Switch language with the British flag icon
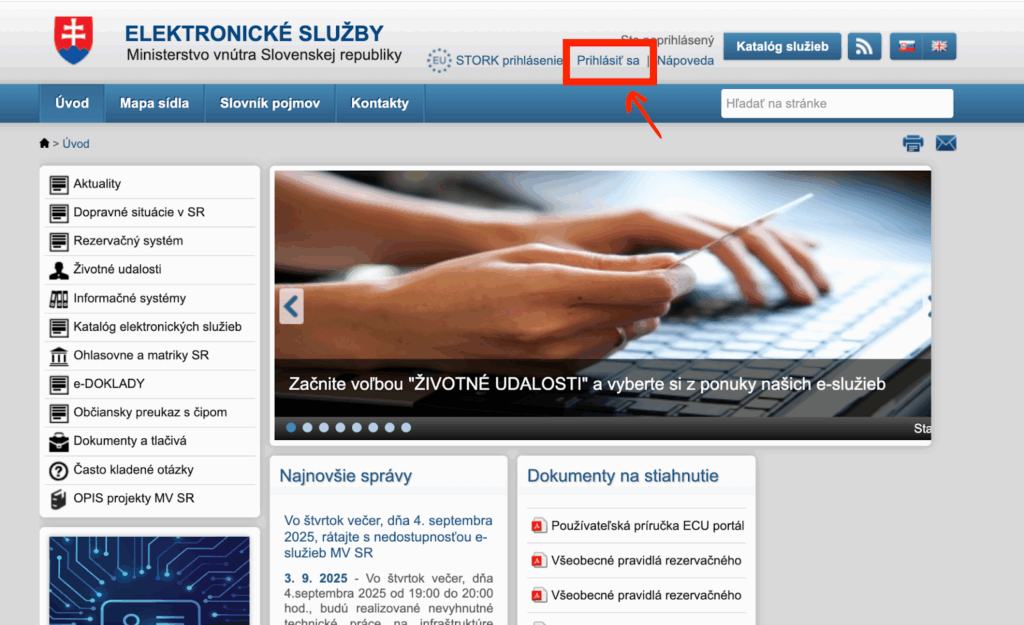Image resolution: width=1024 pixels, height=625 pixels. 939,46
